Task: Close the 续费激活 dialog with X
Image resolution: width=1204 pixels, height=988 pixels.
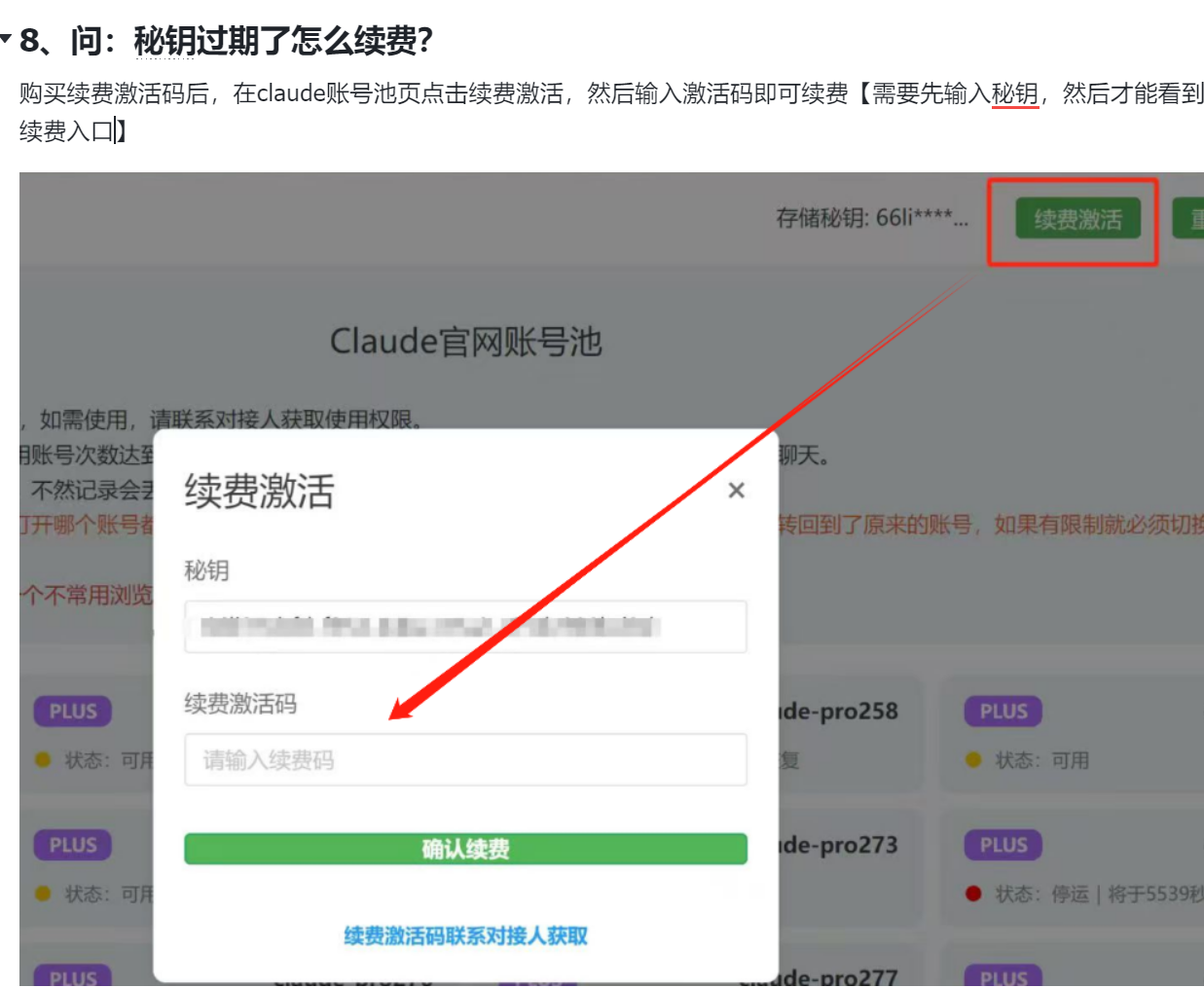Action: click(736, 491)
